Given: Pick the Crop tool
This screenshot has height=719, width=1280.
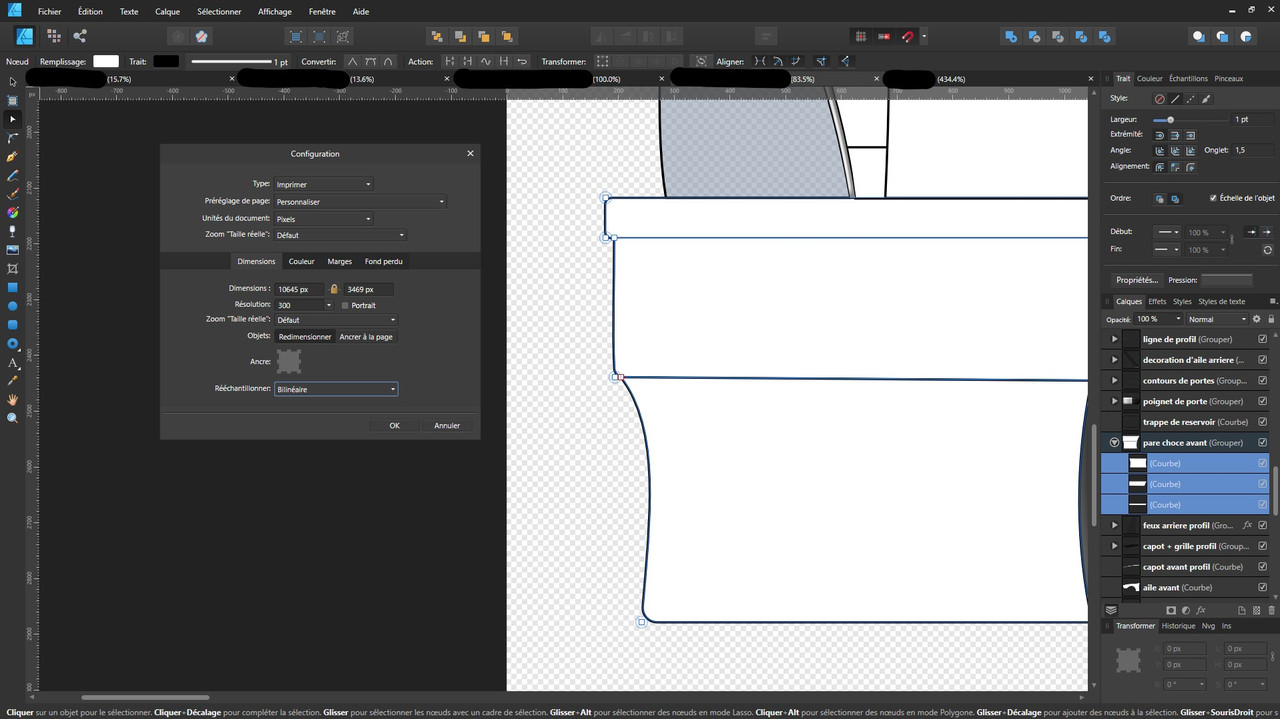Looking at the screenshot, I should (x=12, y=268).
